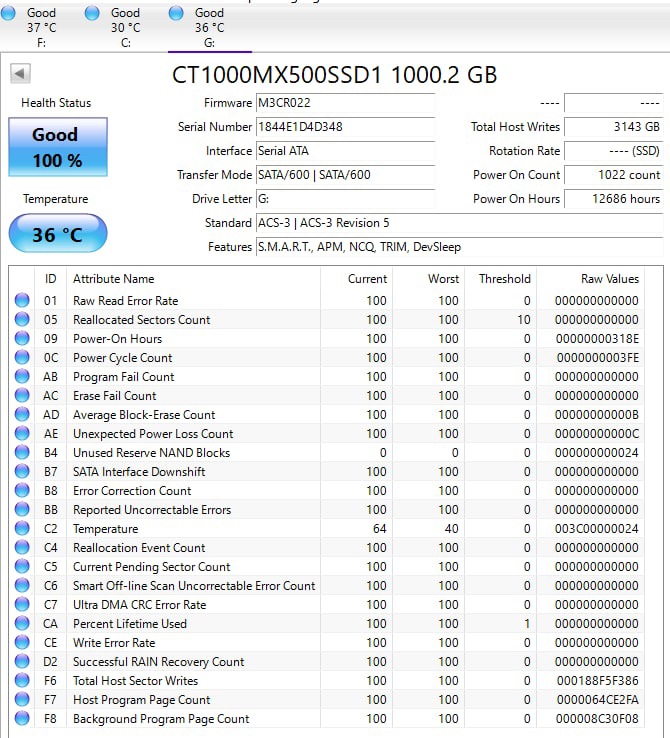Click the previous disk arrow button

20,74
